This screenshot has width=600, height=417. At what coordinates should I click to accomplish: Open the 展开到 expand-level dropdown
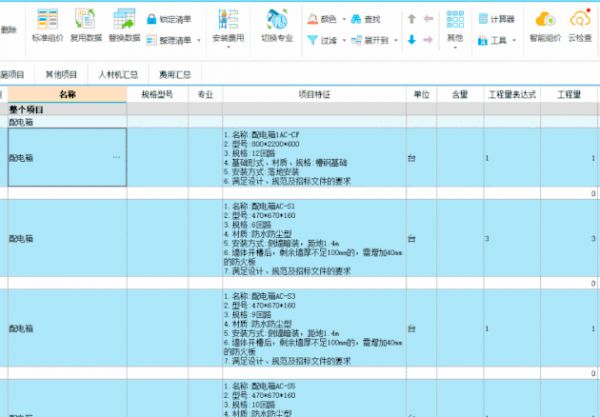pyautogui.click(x=376, y=40)
